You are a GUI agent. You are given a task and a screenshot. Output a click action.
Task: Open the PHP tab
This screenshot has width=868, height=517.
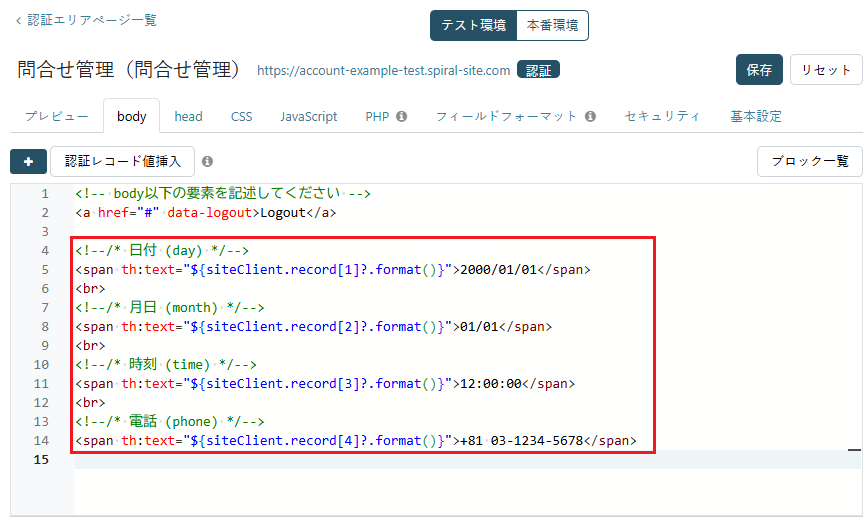tap(377, 116)
